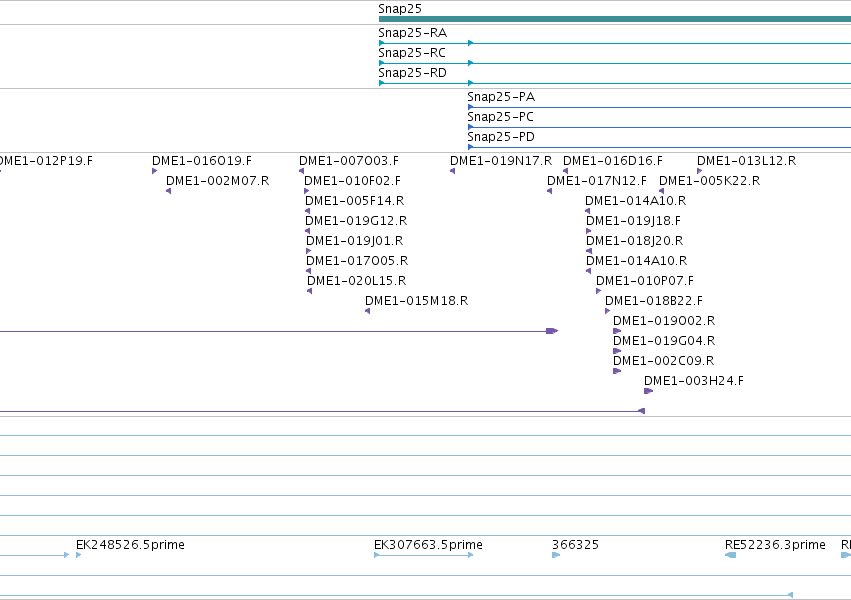Viewport: 851px width, 600px height.
Task: Click the DME1-016O19.F label
Action: tap(202, 161)
